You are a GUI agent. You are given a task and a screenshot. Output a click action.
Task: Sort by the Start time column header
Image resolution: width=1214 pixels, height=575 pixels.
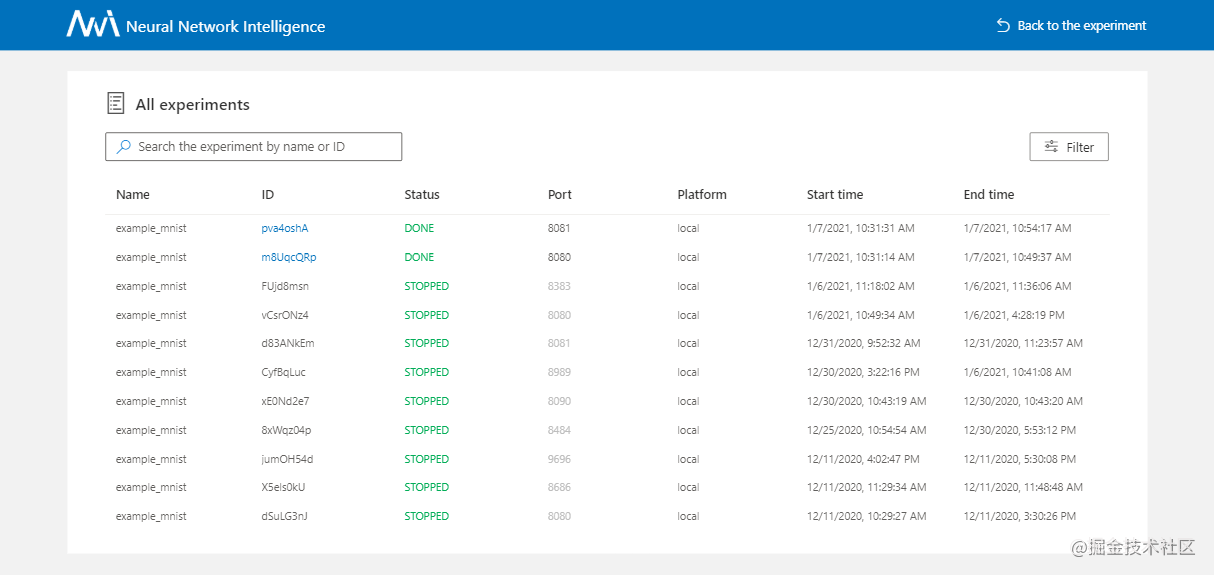835,194
